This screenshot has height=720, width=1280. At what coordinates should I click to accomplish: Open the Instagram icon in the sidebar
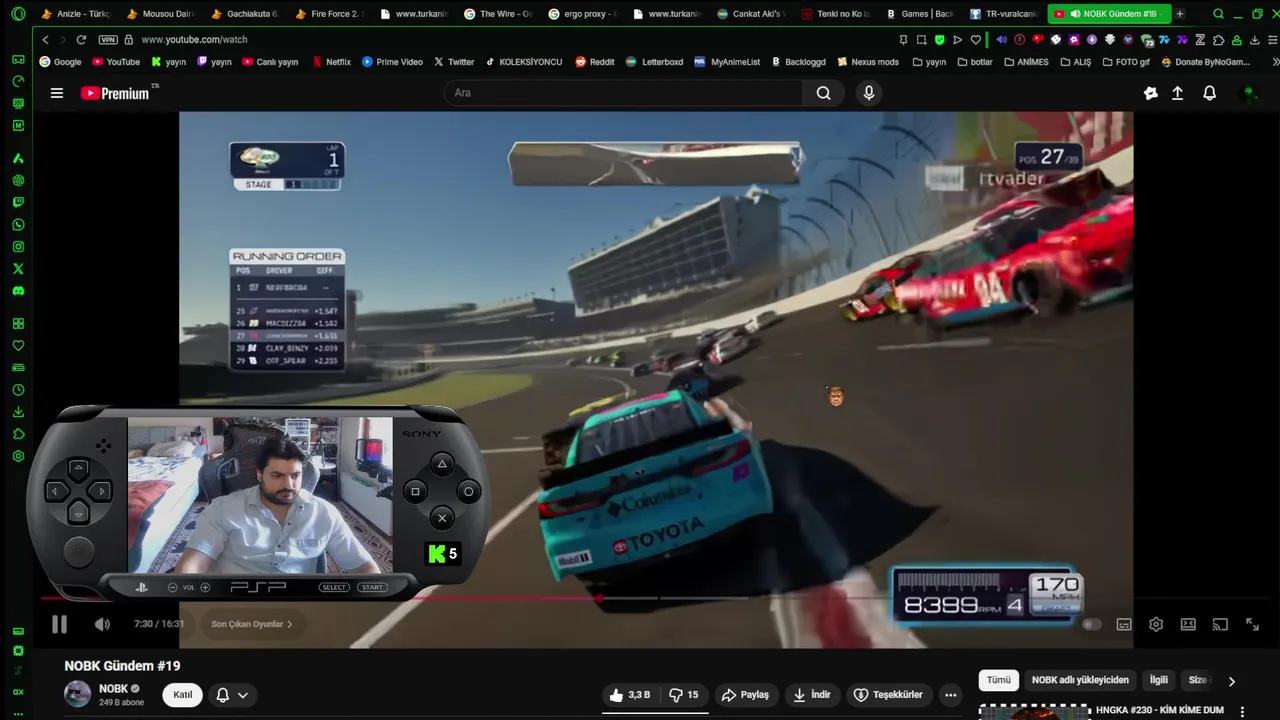tap(18, 247)
